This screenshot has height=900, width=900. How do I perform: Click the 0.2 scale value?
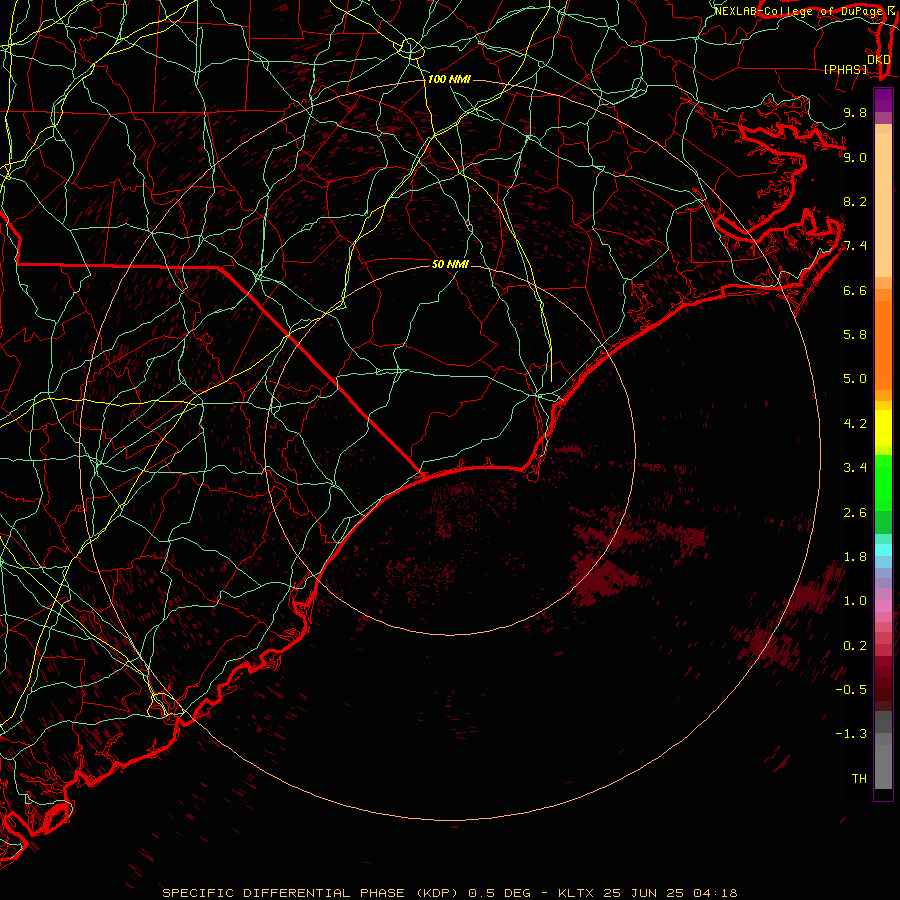[x=855, y=646]
